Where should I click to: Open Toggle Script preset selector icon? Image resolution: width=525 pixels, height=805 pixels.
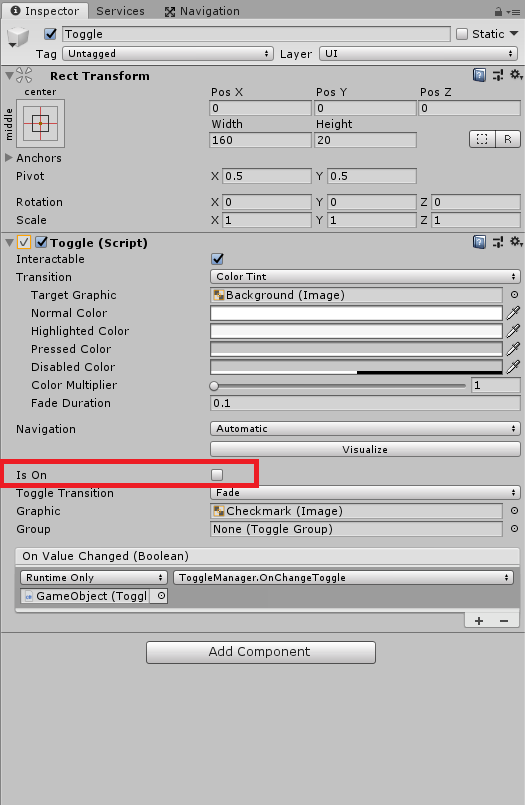[x=498, y=242]
